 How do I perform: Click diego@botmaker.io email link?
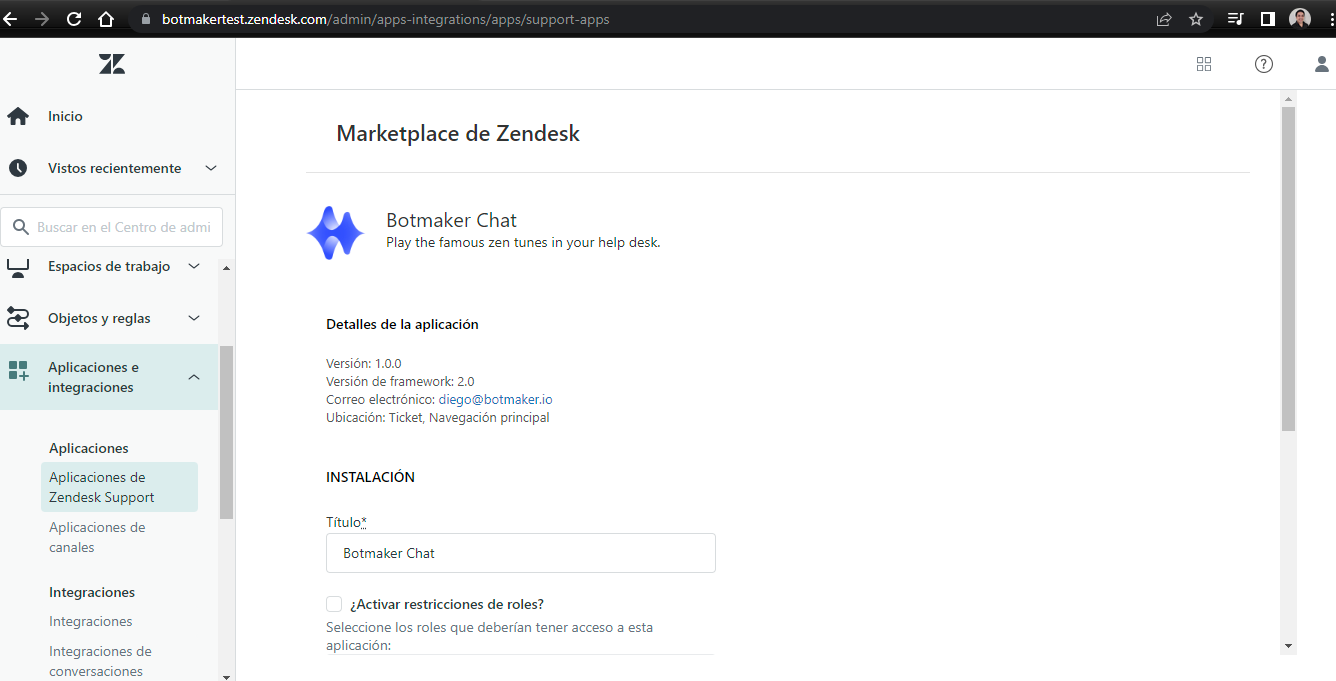[x=495, y=399]
